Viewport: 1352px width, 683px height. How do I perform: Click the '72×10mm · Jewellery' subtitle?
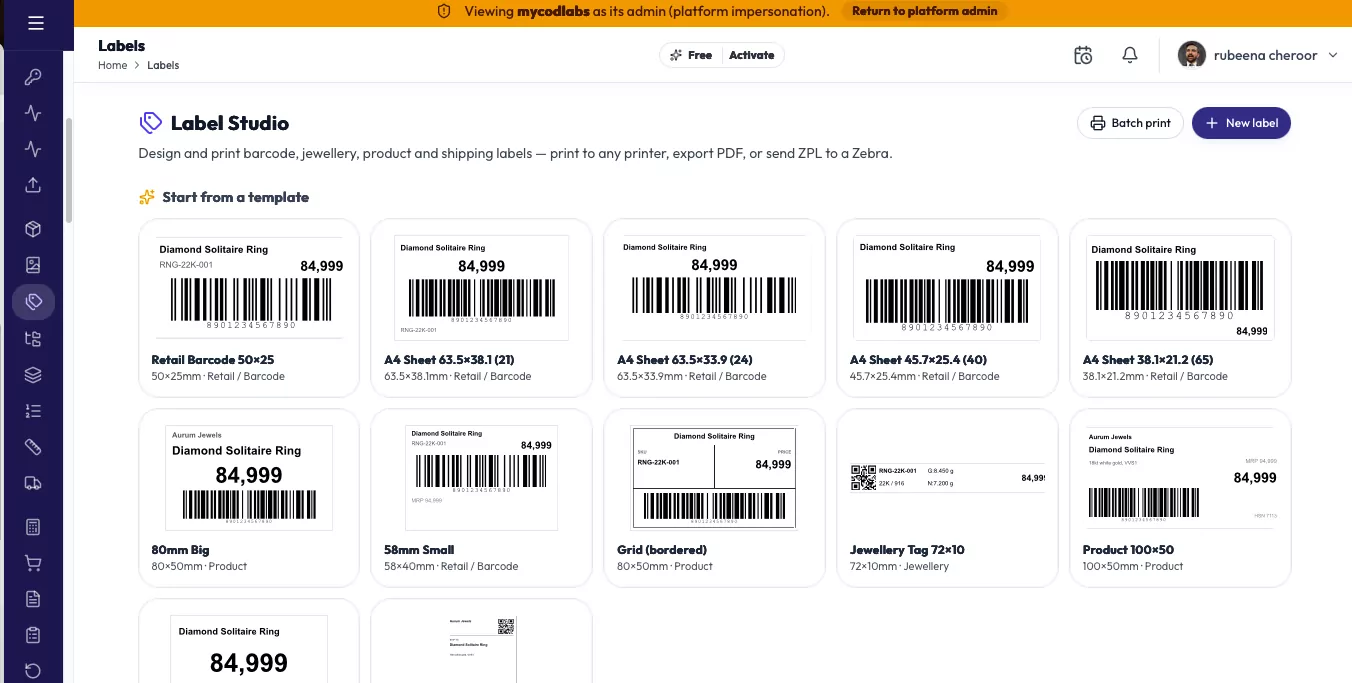click(x=899, y=566)
